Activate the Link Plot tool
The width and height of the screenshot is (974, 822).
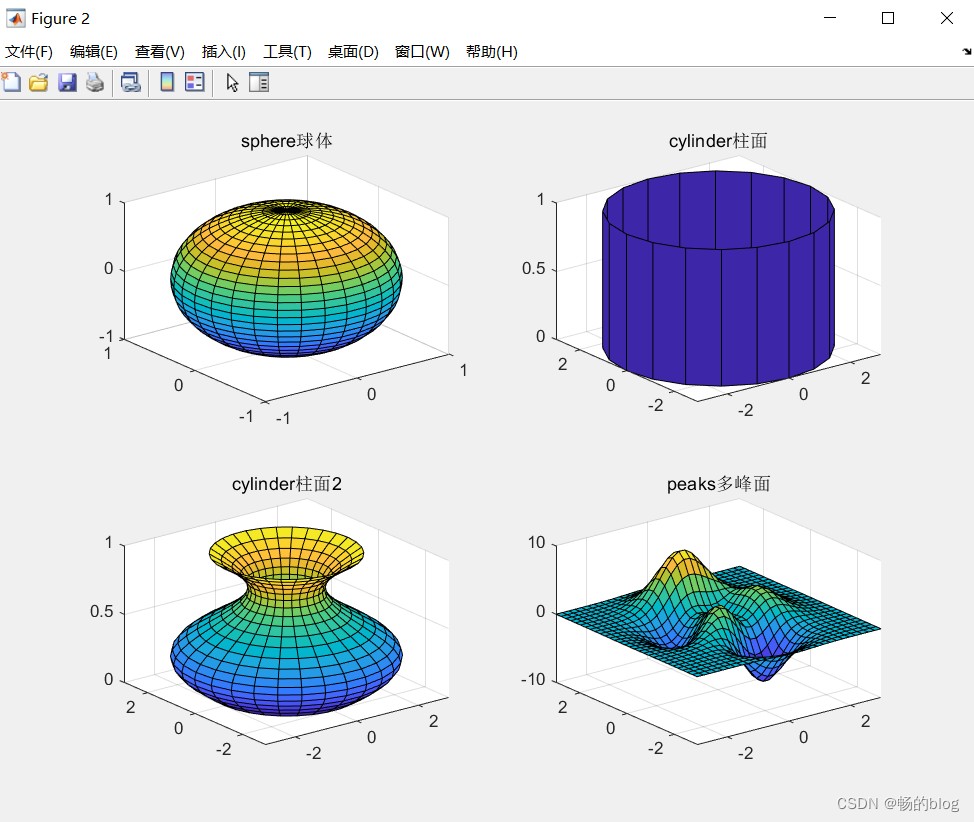click(x=130, y=82)
